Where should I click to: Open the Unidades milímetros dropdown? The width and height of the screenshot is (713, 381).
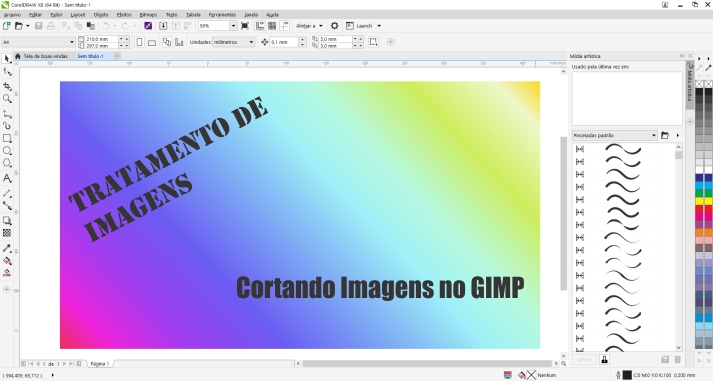(x=251, y=42)
